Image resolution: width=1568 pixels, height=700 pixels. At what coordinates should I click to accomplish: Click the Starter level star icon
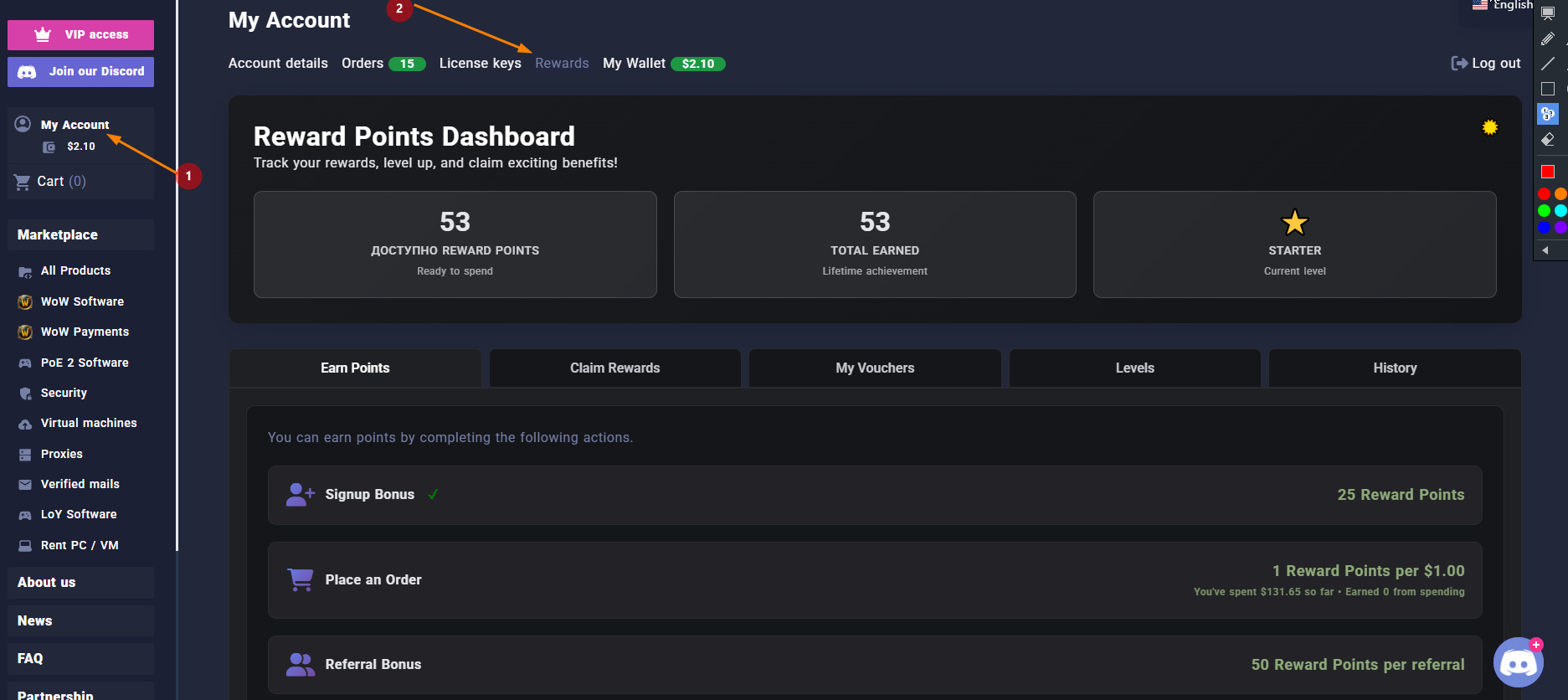[1295, 223]
